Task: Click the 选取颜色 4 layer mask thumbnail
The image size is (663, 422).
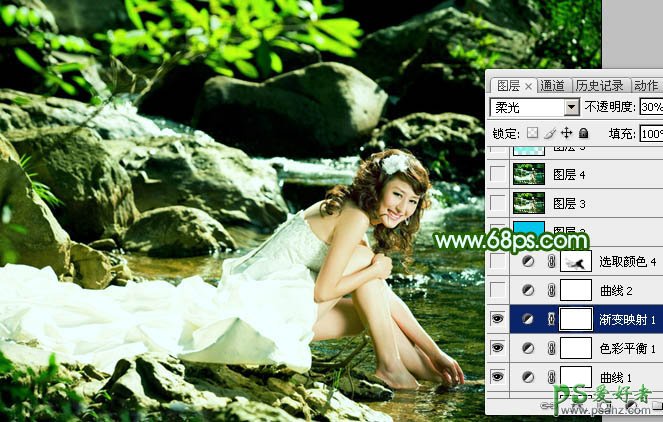Action: 574,262
